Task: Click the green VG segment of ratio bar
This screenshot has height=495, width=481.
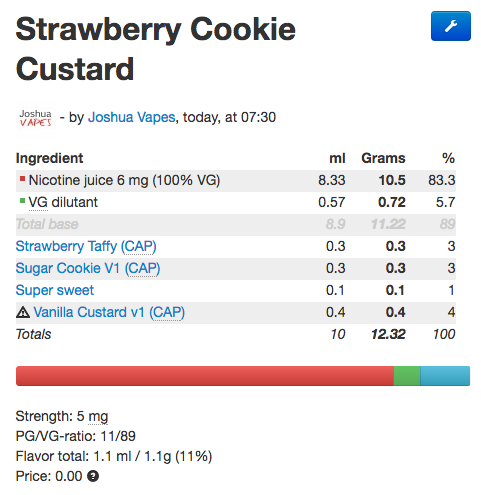Action: [407, 376]
